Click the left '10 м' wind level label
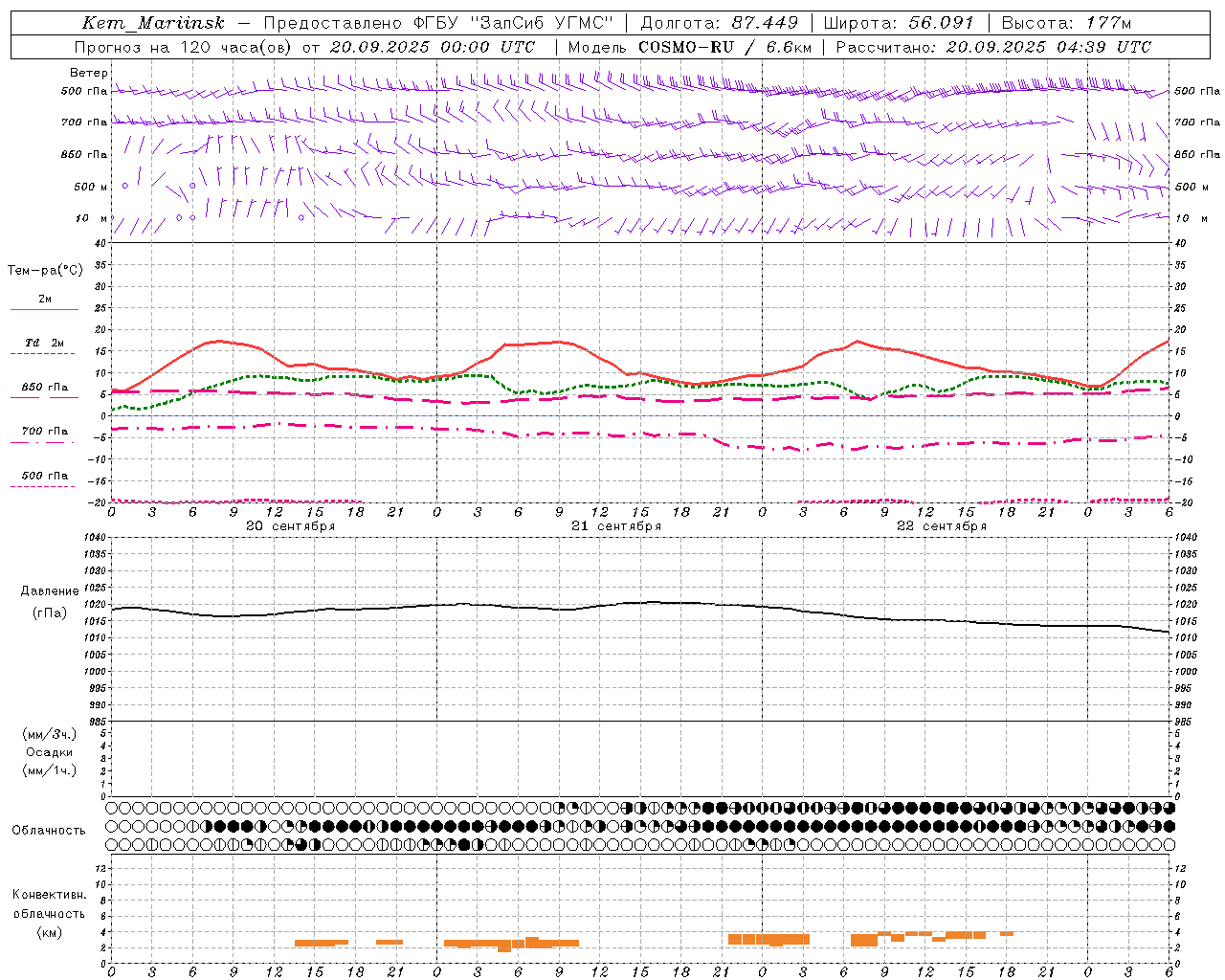This screenshot has height=980, width=1225. click(92, 218)
